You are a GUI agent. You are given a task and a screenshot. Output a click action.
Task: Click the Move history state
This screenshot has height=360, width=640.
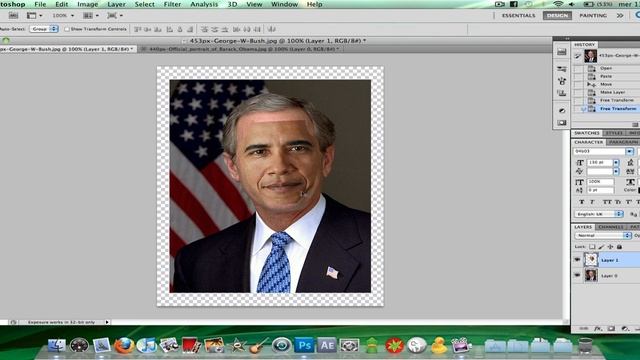pos(606,84)
